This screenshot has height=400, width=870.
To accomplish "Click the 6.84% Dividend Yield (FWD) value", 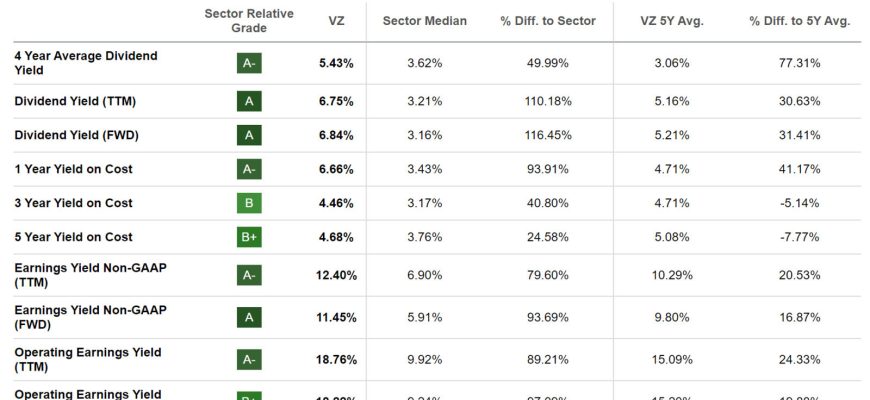I will click(336, 135).
